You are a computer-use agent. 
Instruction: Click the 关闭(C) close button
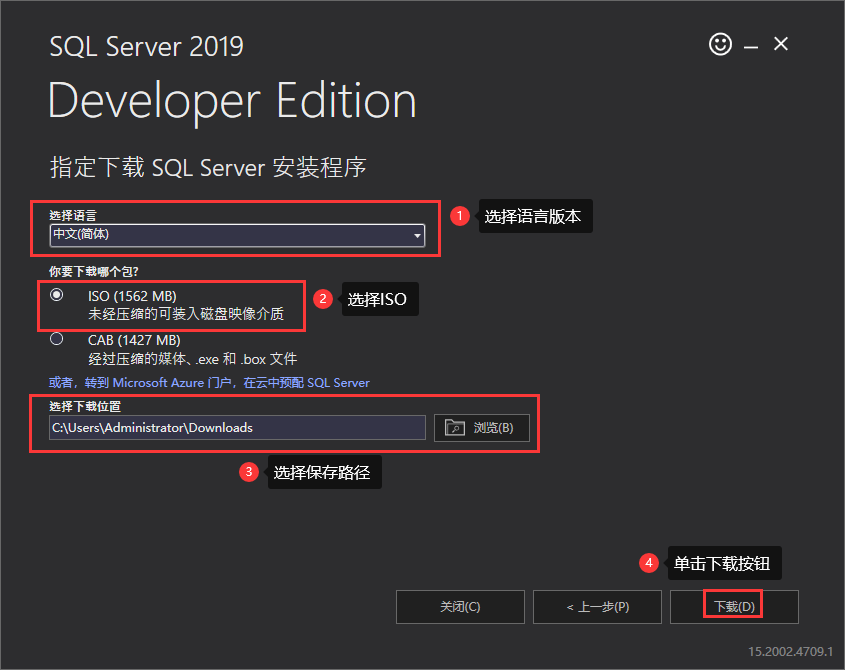(x=460, y=607)
